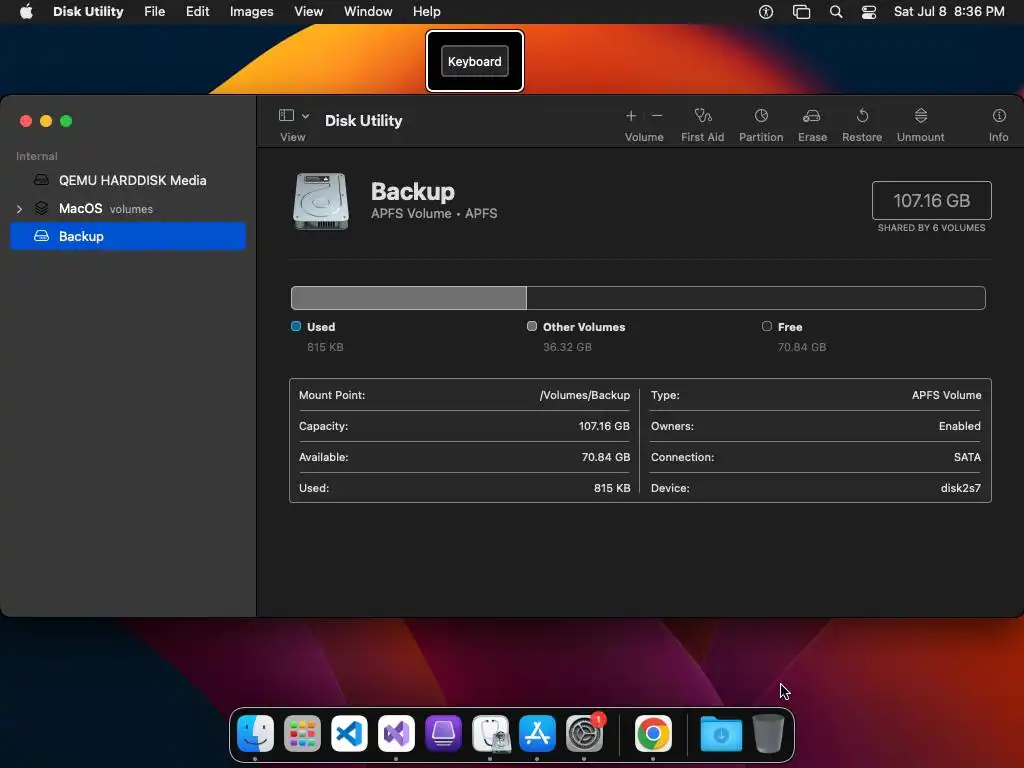
Task: Click the Keyboard overlay button
Action: [x=475, y=61]
